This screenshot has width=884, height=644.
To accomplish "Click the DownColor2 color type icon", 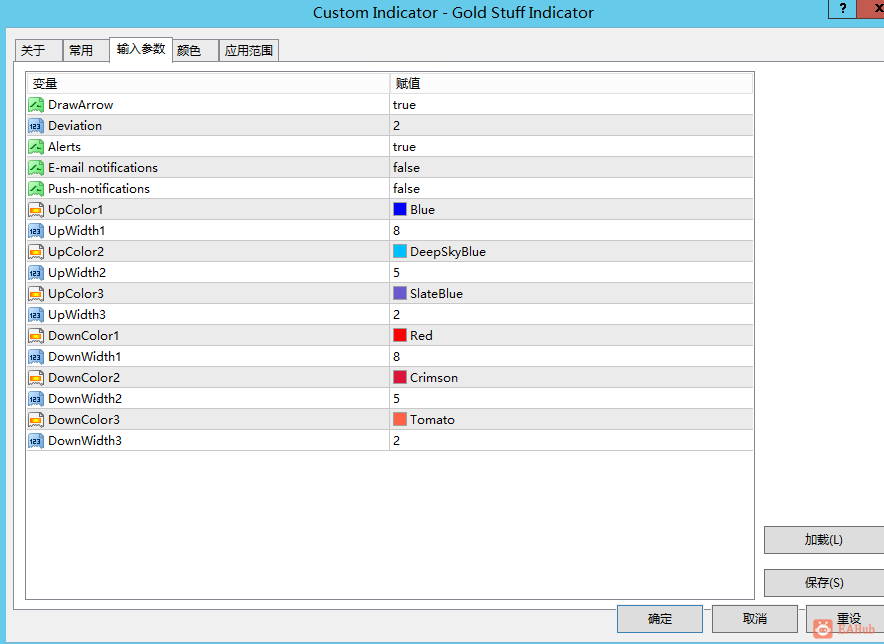I will tap(36, 377).
